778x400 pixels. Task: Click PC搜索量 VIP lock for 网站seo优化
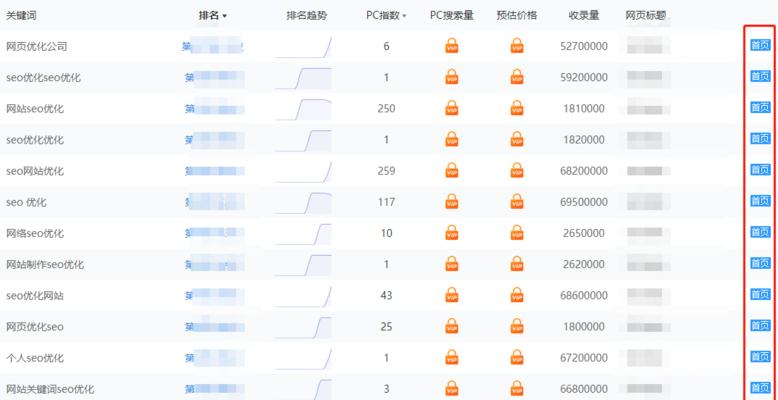tap(452, 108)
